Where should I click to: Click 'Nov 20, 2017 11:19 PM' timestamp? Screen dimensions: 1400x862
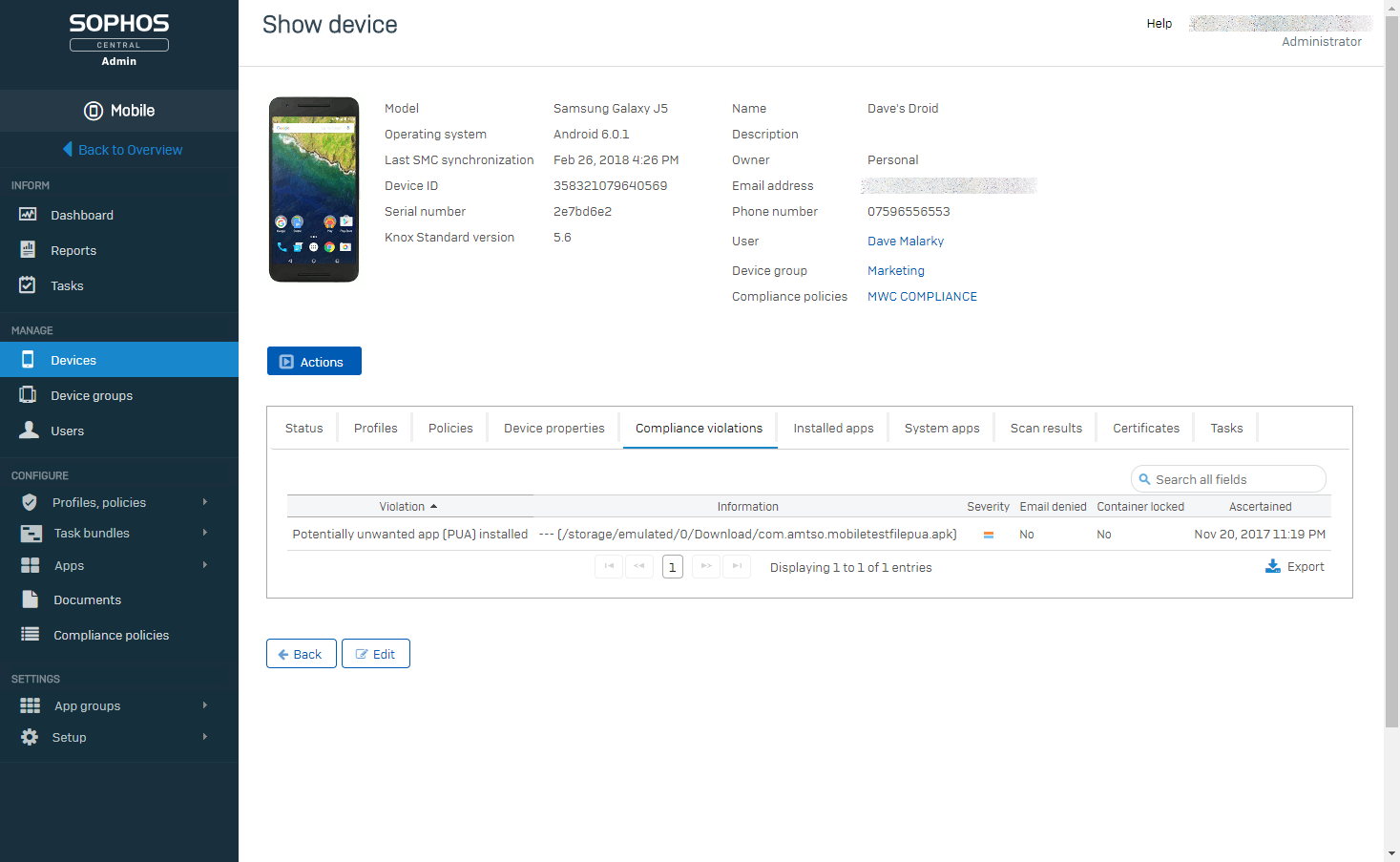click(x=1260, y=534)
